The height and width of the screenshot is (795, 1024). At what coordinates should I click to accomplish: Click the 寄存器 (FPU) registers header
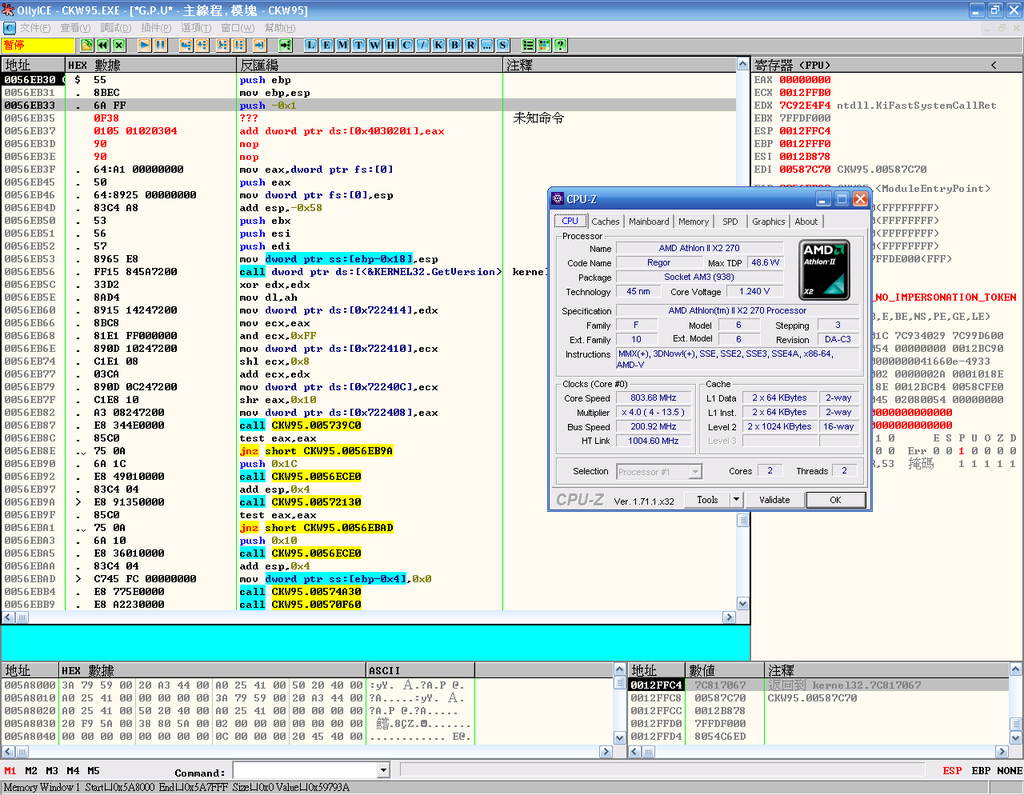coord(887,65)
